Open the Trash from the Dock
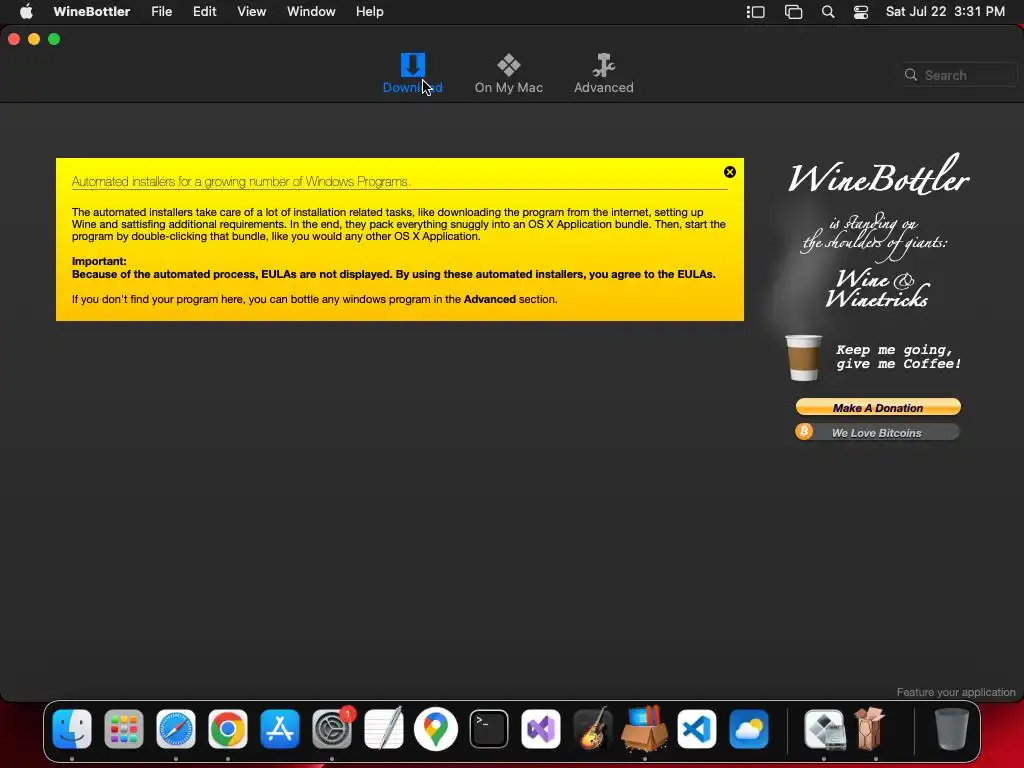Viewport: 1024px width, 768px height. [x=952, y=729]
